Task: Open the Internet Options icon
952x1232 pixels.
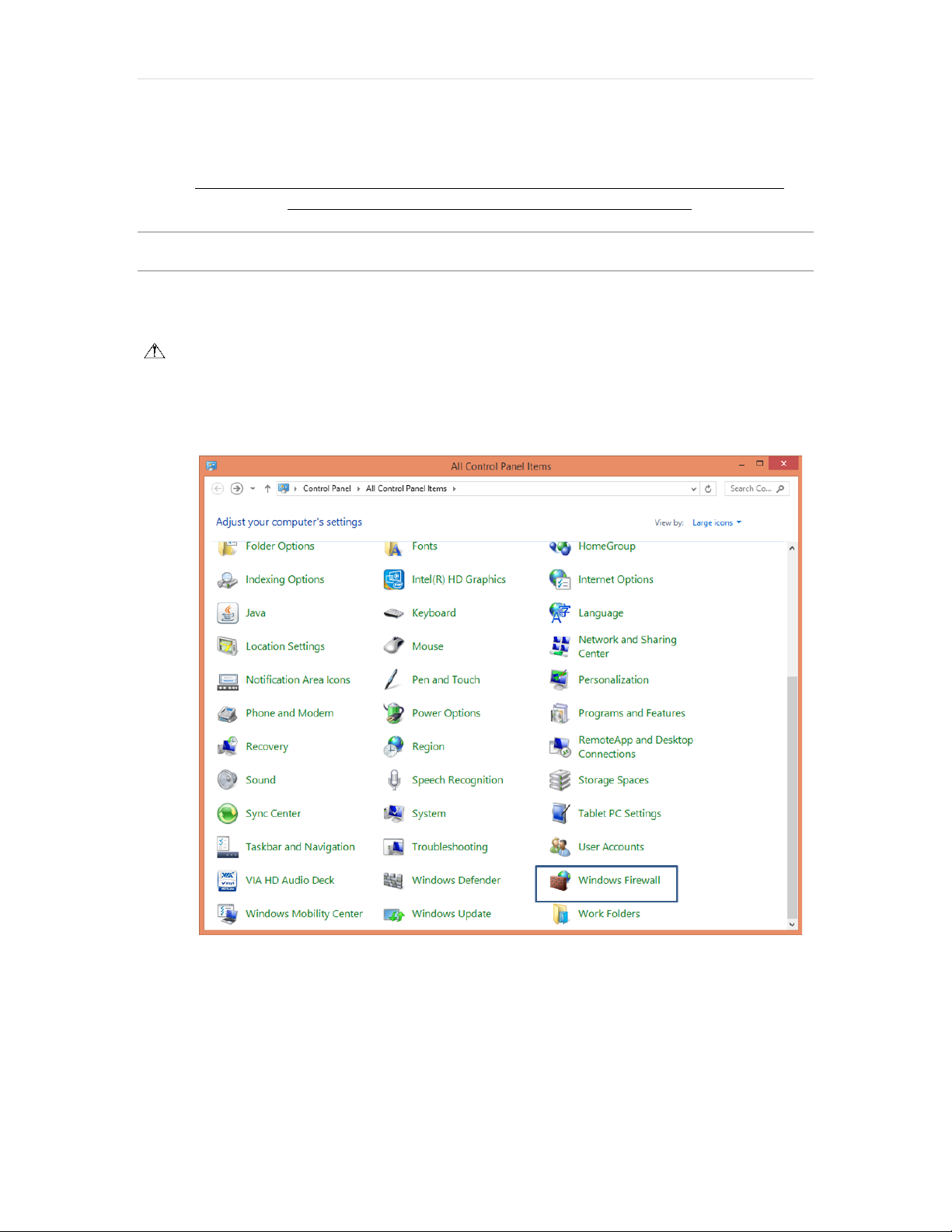Action: pos(560,580)
